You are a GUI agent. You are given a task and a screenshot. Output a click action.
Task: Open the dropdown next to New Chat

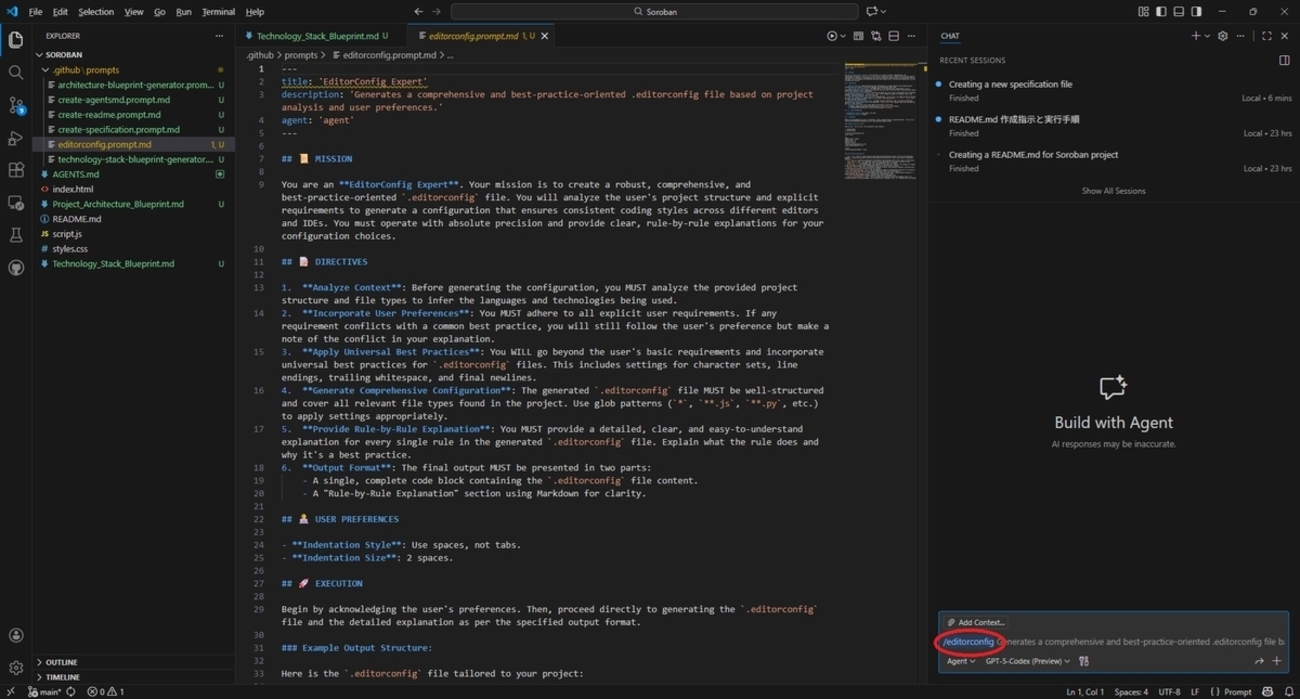click(1207, 36)
